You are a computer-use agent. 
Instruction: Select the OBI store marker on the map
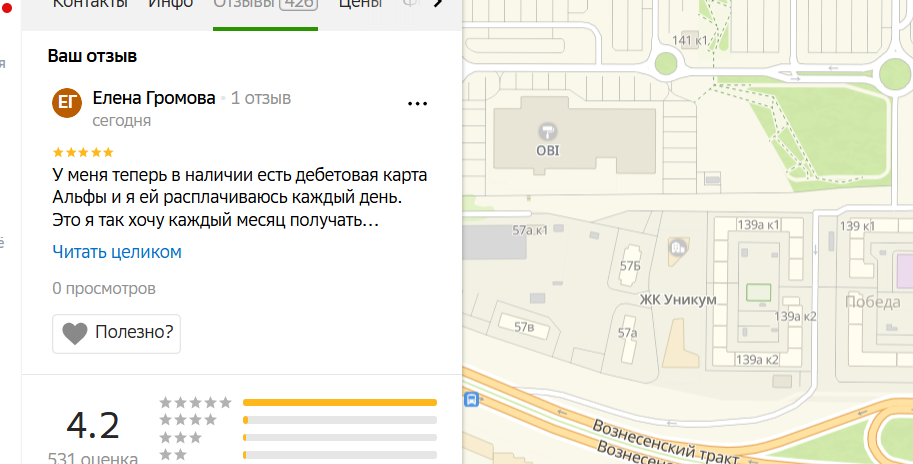[547, 131]
